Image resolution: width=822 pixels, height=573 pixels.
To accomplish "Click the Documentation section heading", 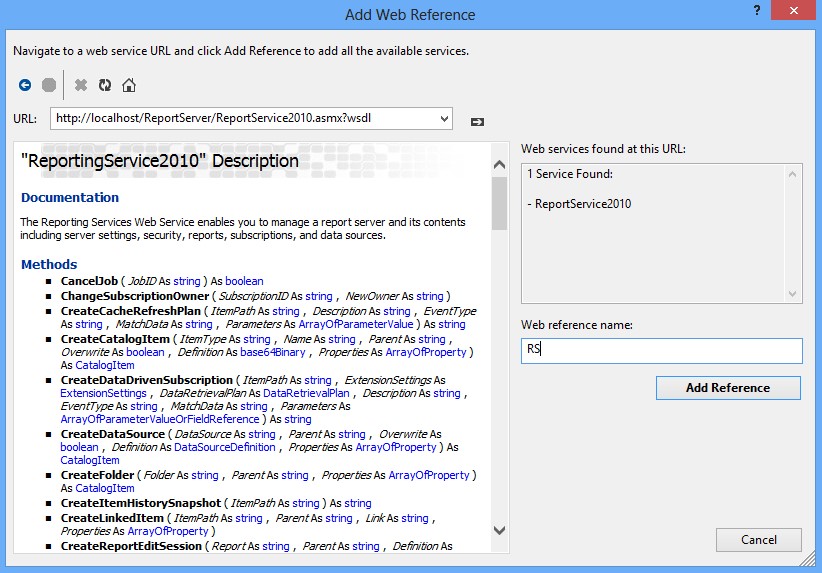I will (70, 198).
